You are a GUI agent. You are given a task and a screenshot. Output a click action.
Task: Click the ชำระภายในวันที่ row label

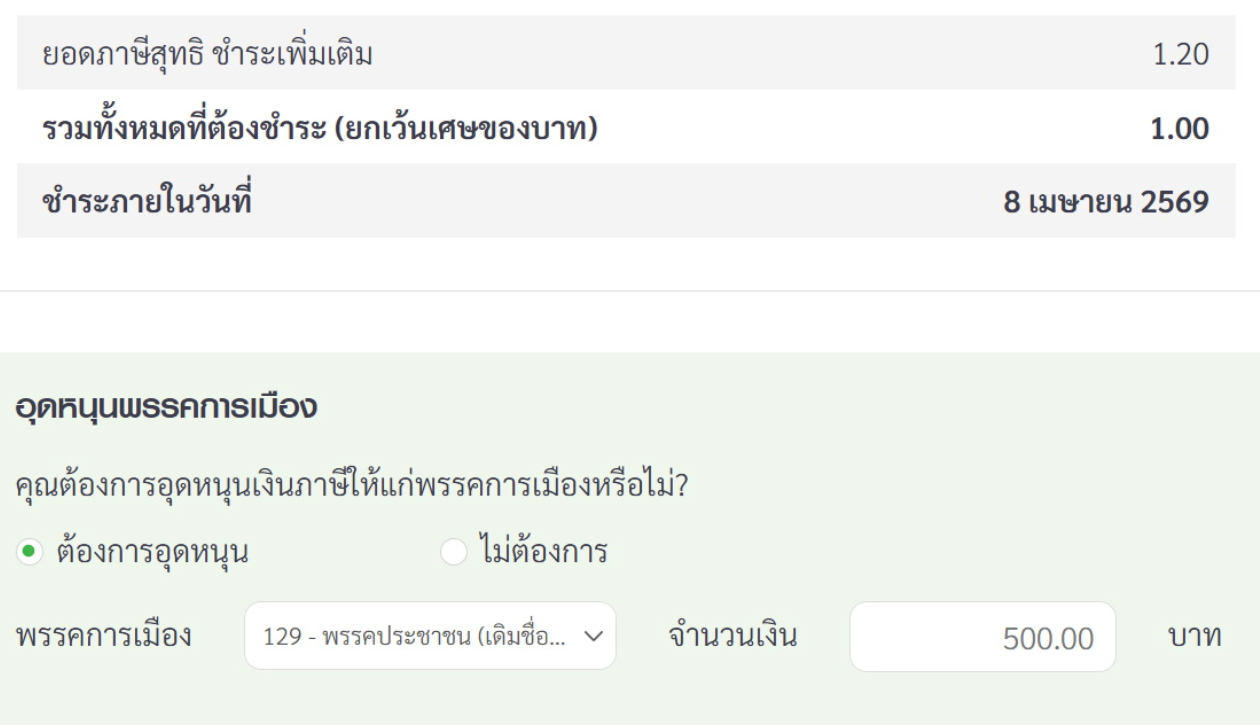pyautogui.click(x=146, y=203)
